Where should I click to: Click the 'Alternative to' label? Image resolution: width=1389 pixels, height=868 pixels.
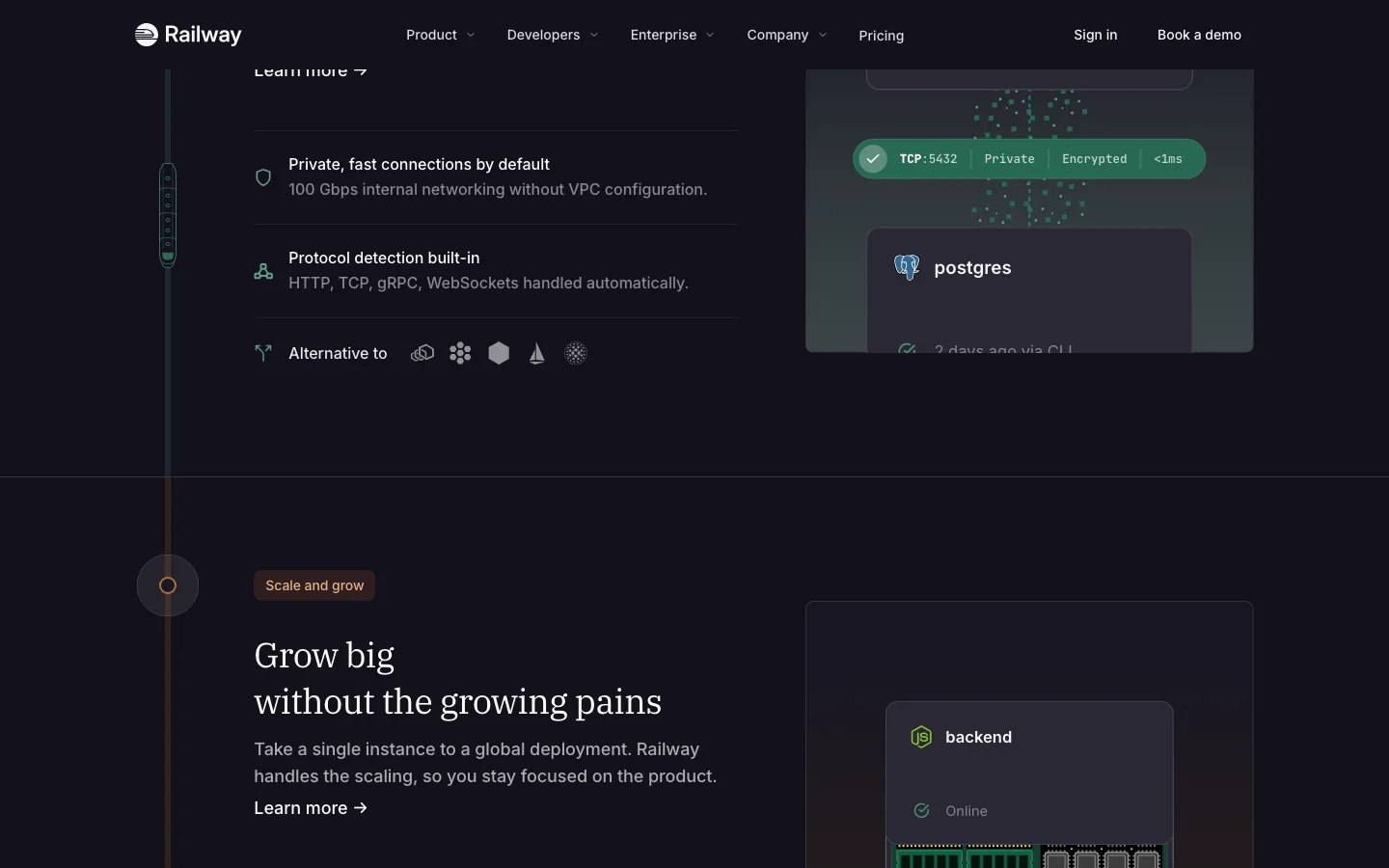tap(338, 353)
